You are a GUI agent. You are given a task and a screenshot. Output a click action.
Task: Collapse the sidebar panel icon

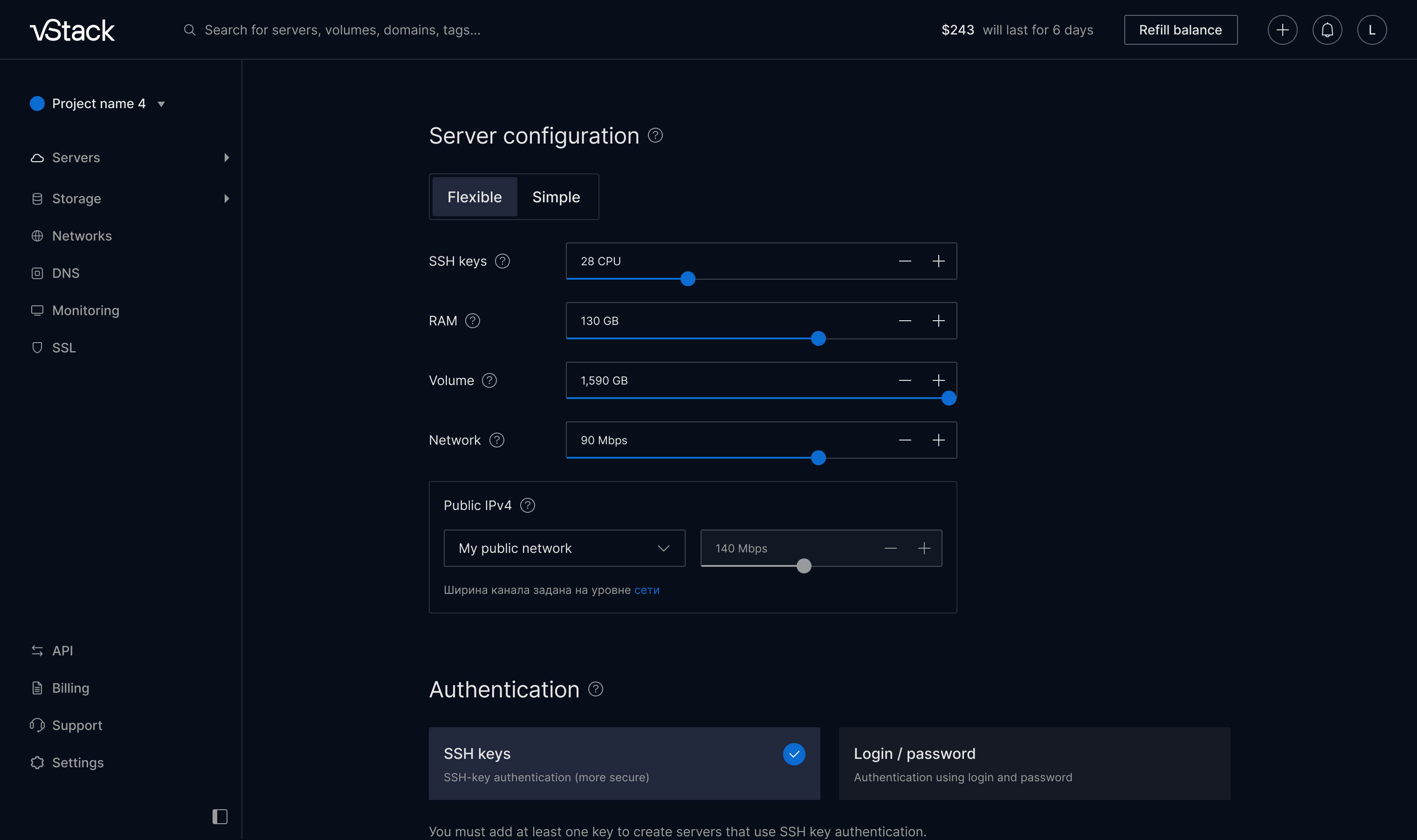coord(220,817)
